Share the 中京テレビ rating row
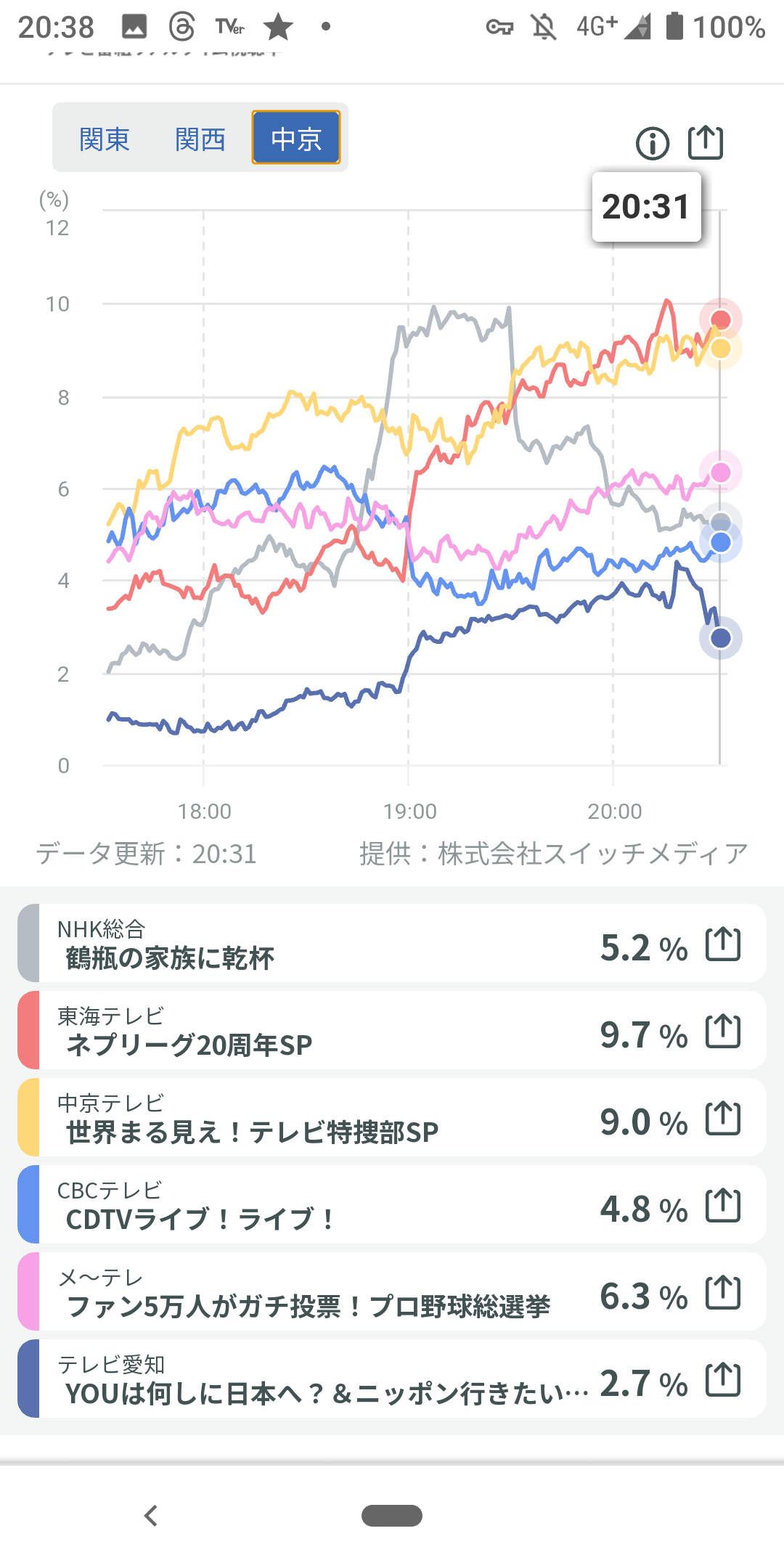The width and height of the screenshot is (784, 1568). (723, 1118)
